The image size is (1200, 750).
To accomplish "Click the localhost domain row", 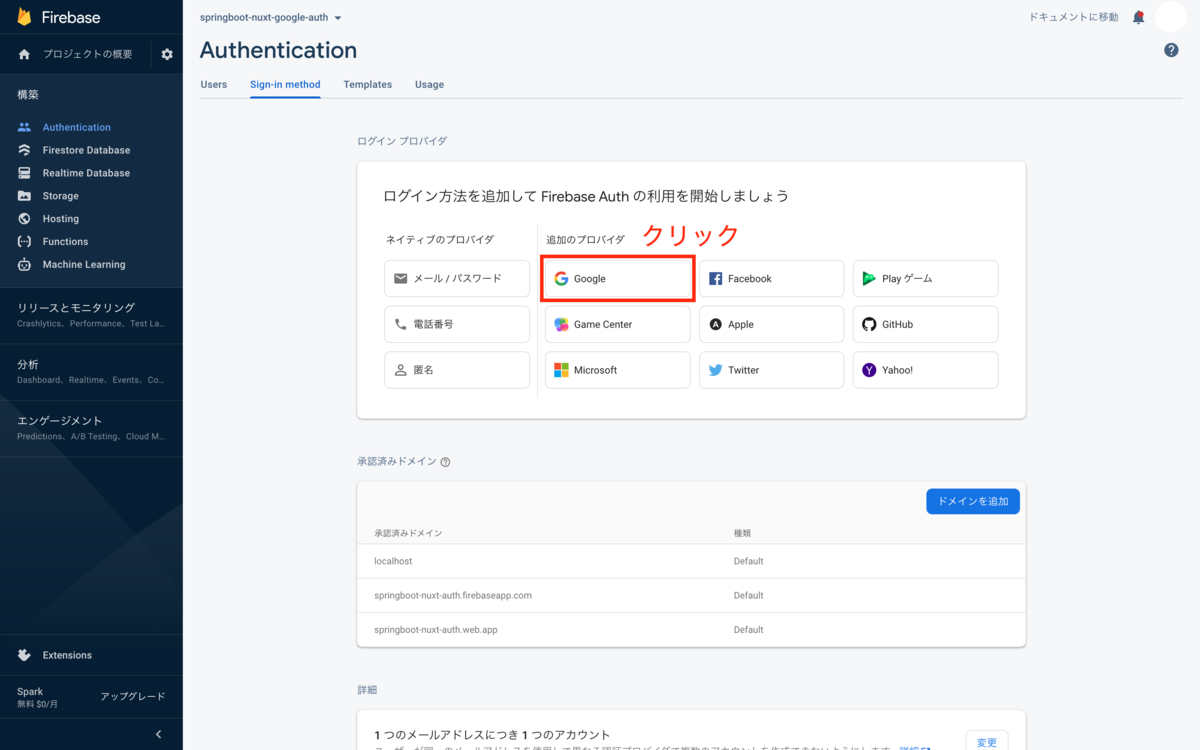I will coord(691,561).
